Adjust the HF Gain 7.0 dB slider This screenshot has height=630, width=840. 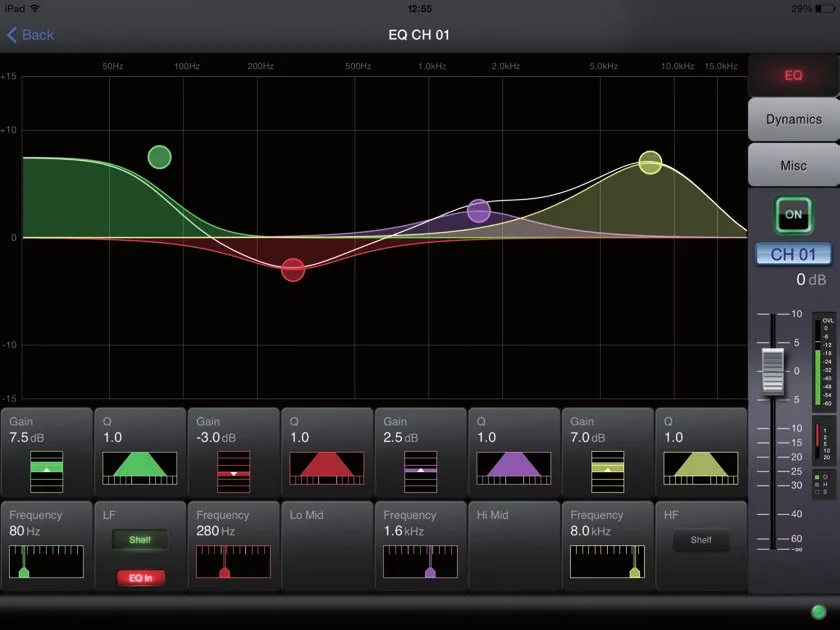(x=608, y=472)
